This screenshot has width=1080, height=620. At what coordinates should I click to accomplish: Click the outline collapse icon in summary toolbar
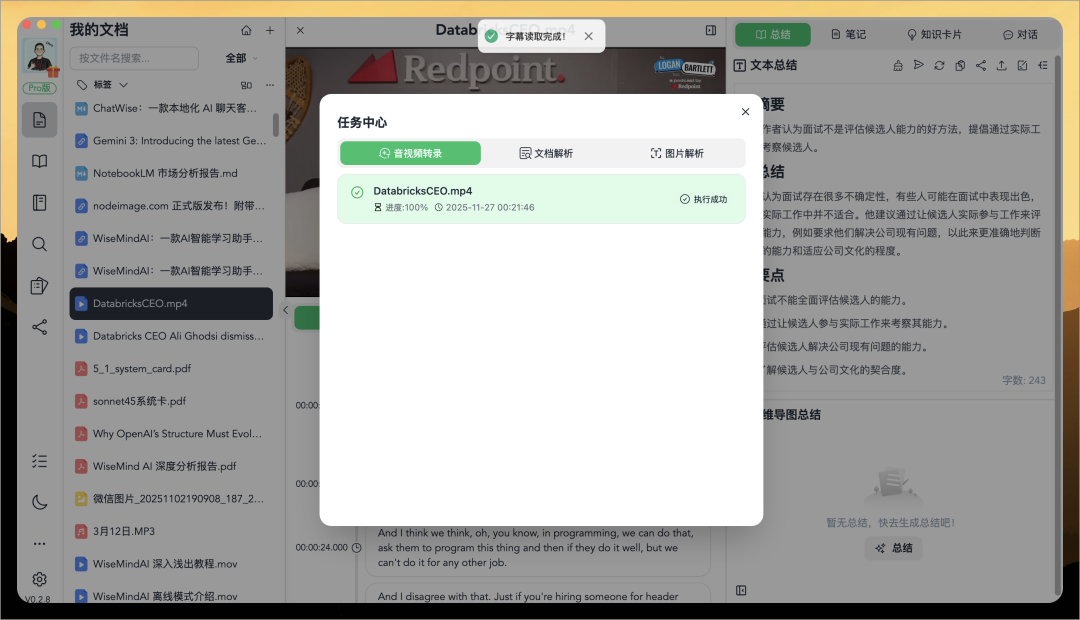coord(1043,65)
